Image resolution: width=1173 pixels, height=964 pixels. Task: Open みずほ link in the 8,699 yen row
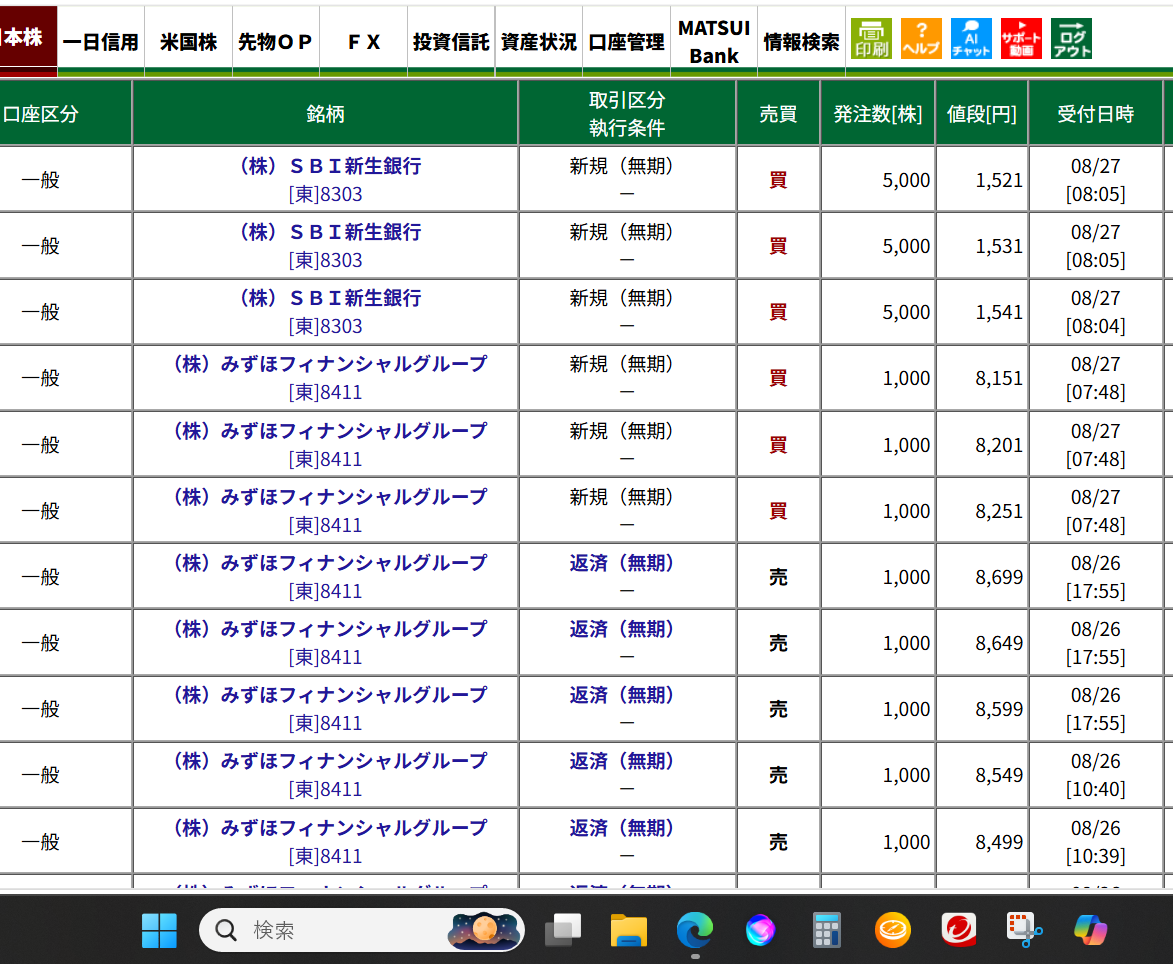tap(330, 562)
